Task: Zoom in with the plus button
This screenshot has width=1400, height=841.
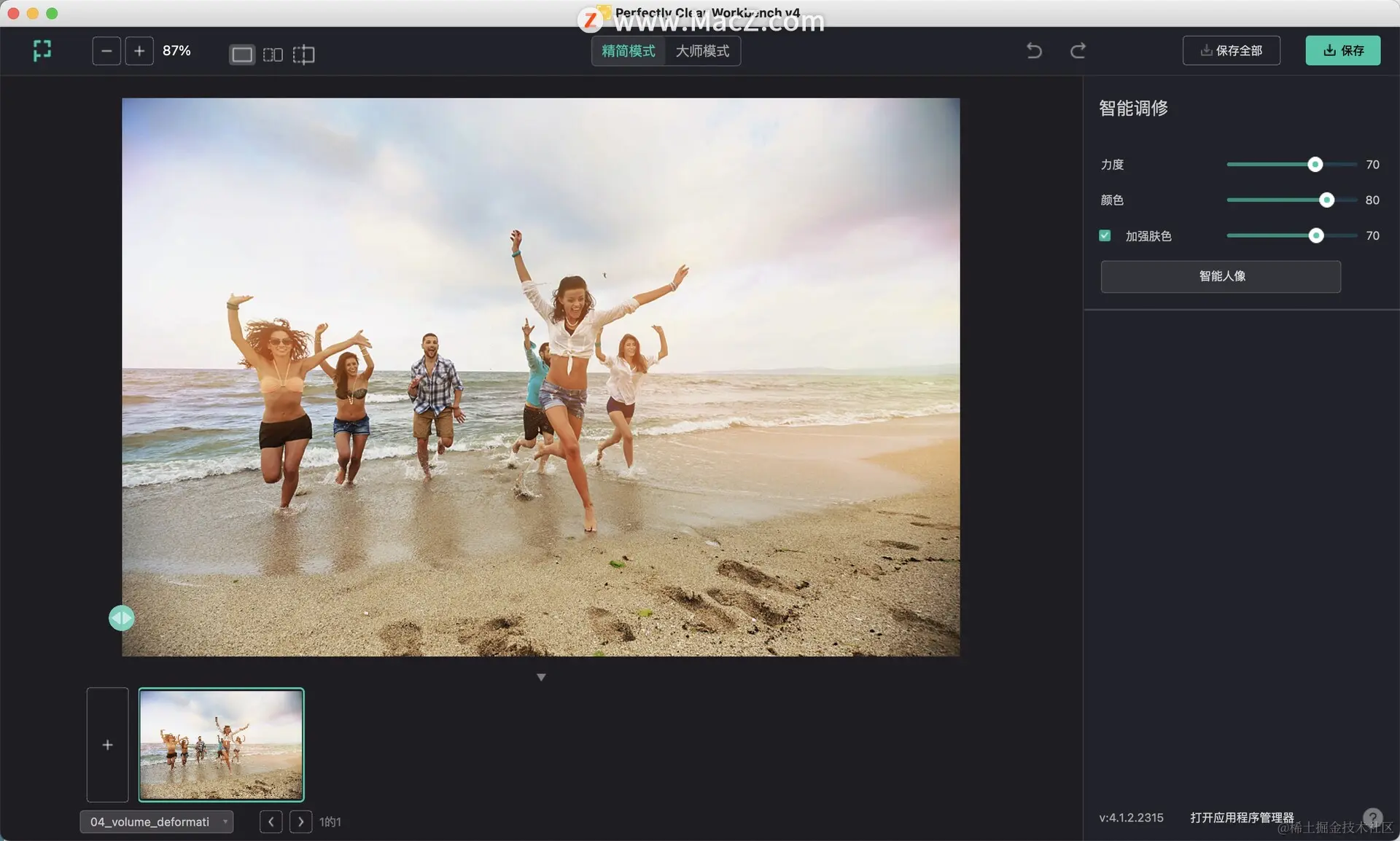Action: tap(139, 51)
